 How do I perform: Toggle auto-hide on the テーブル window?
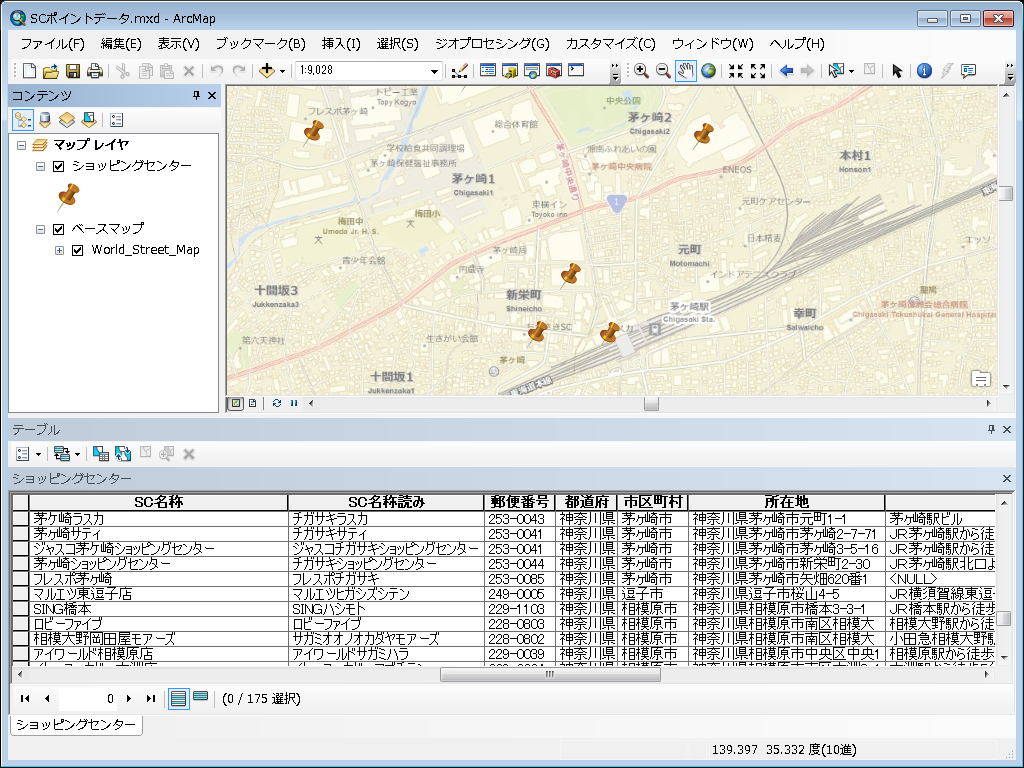tap(991, 429)
